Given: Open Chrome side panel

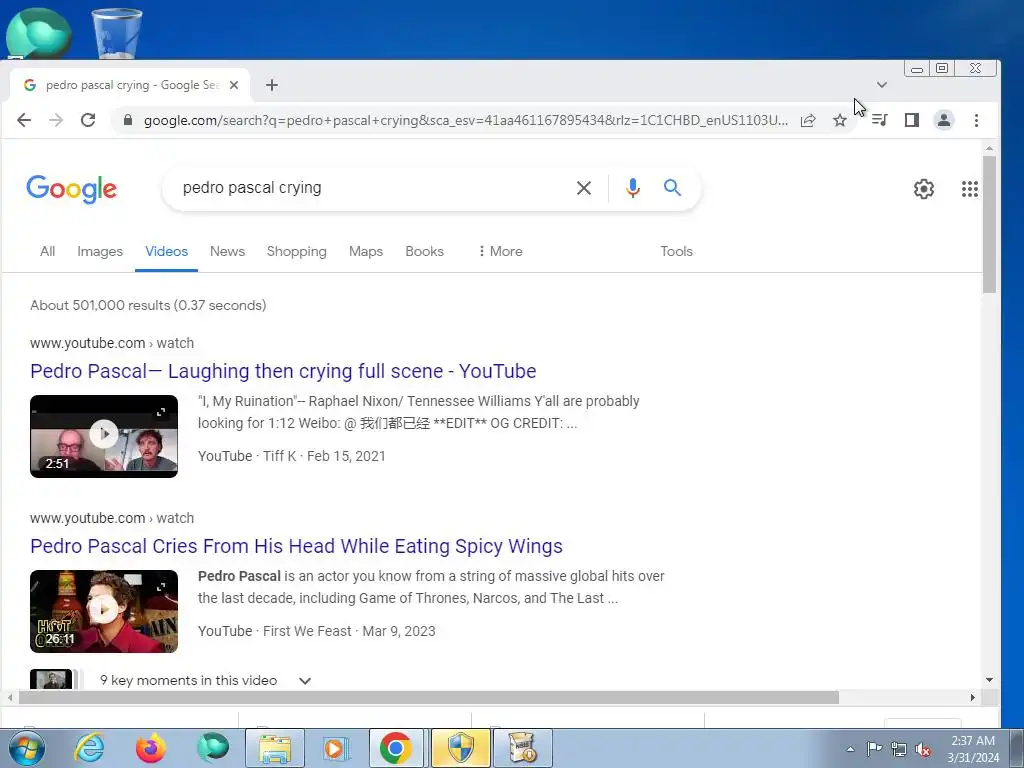Looking at the screenshot, I should (912, 120).
